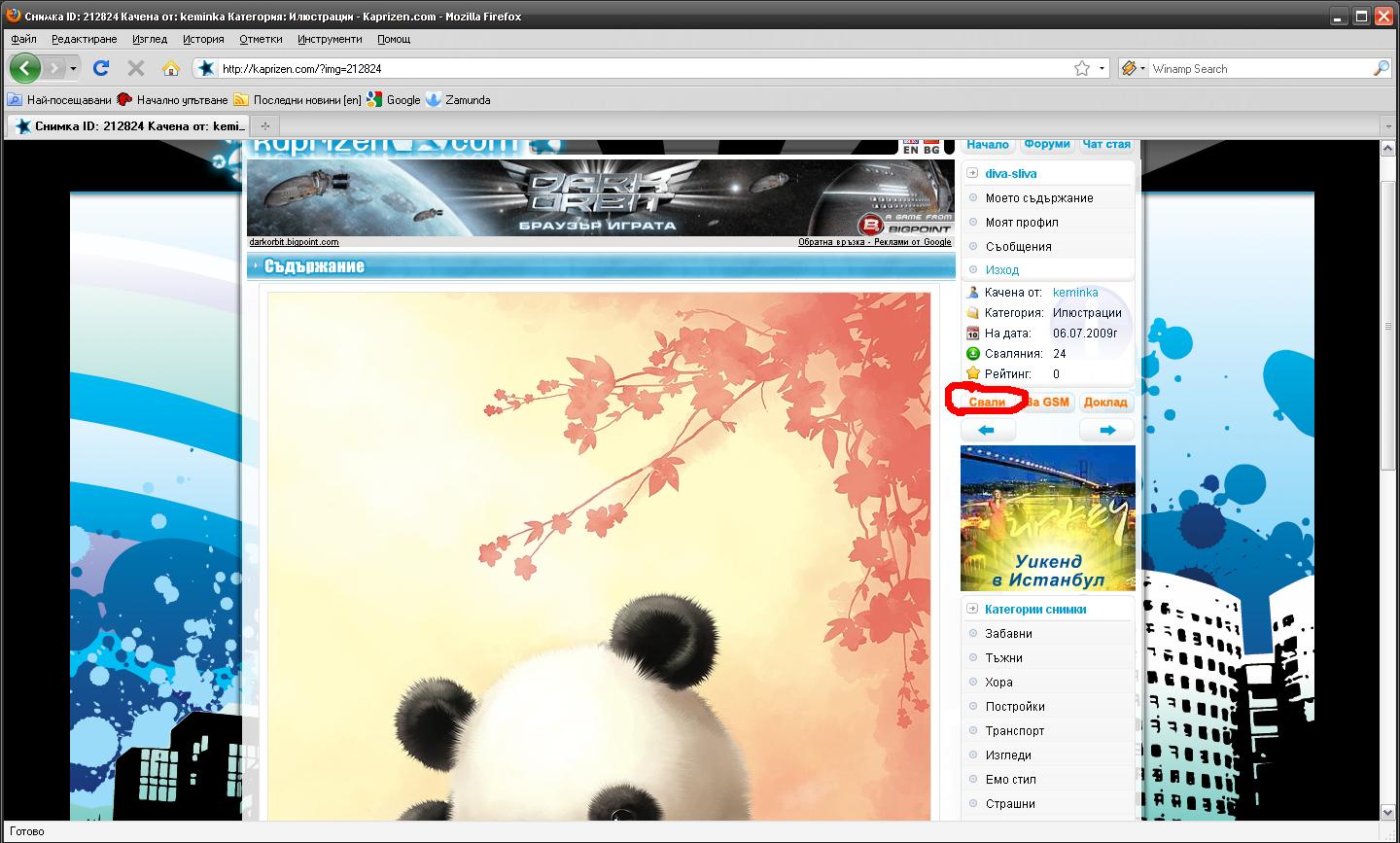Open the Файл menu
Viewport: 1400px width, 843px height.
click(x=23, y=39)
